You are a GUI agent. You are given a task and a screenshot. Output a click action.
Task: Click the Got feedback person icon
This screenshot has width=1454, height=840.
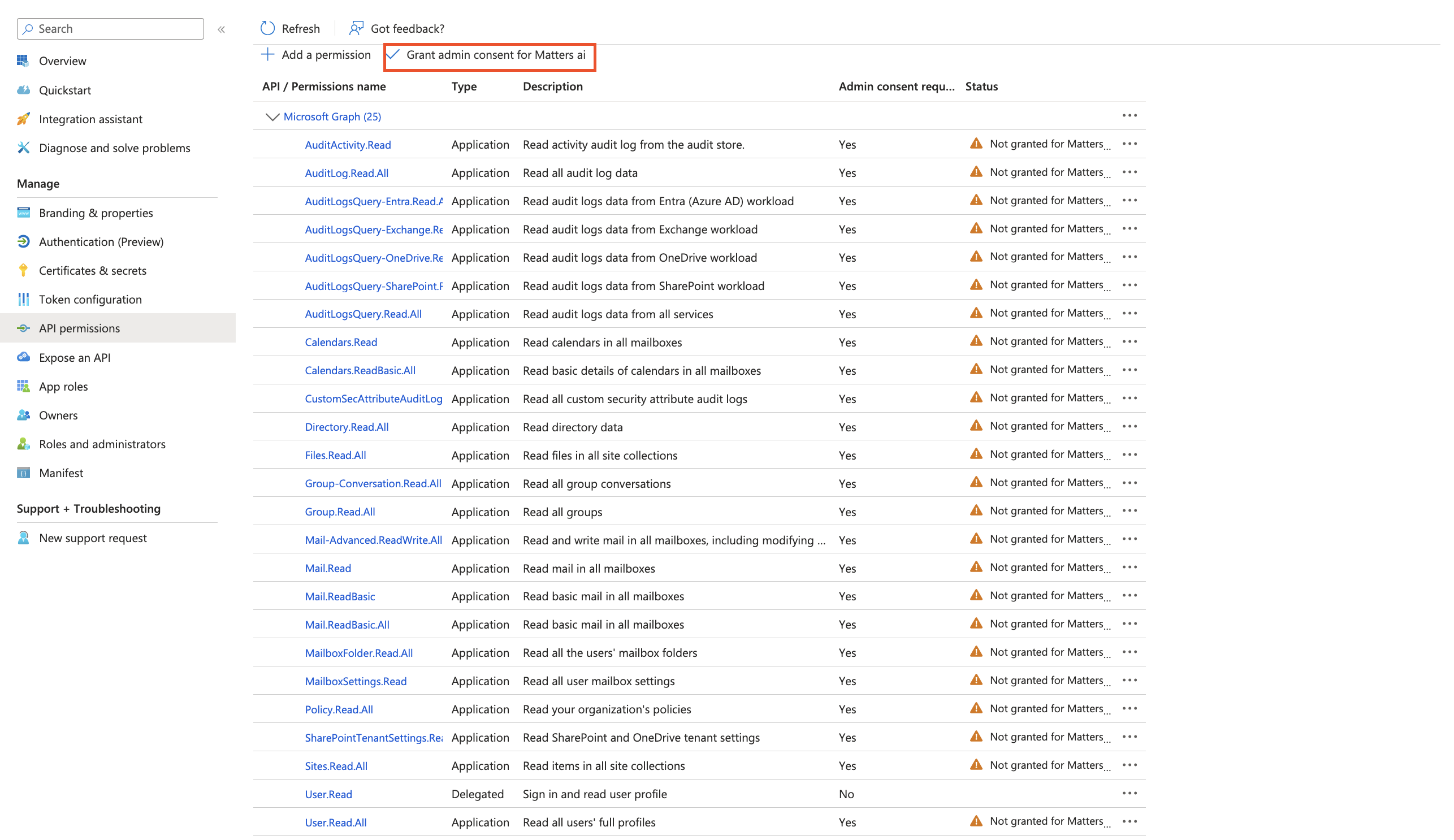tap(356, 28)
